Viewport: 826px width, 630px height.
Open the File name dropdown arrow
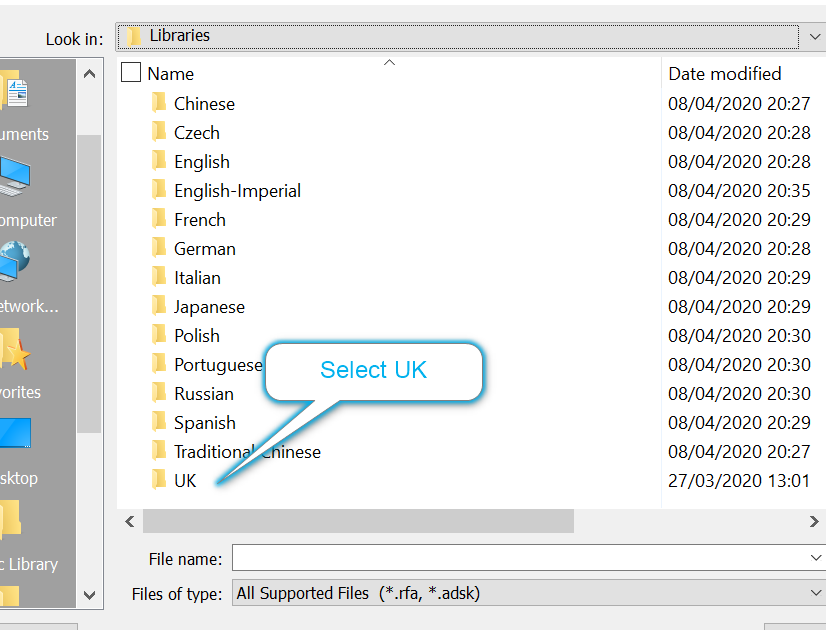(815, 557)
